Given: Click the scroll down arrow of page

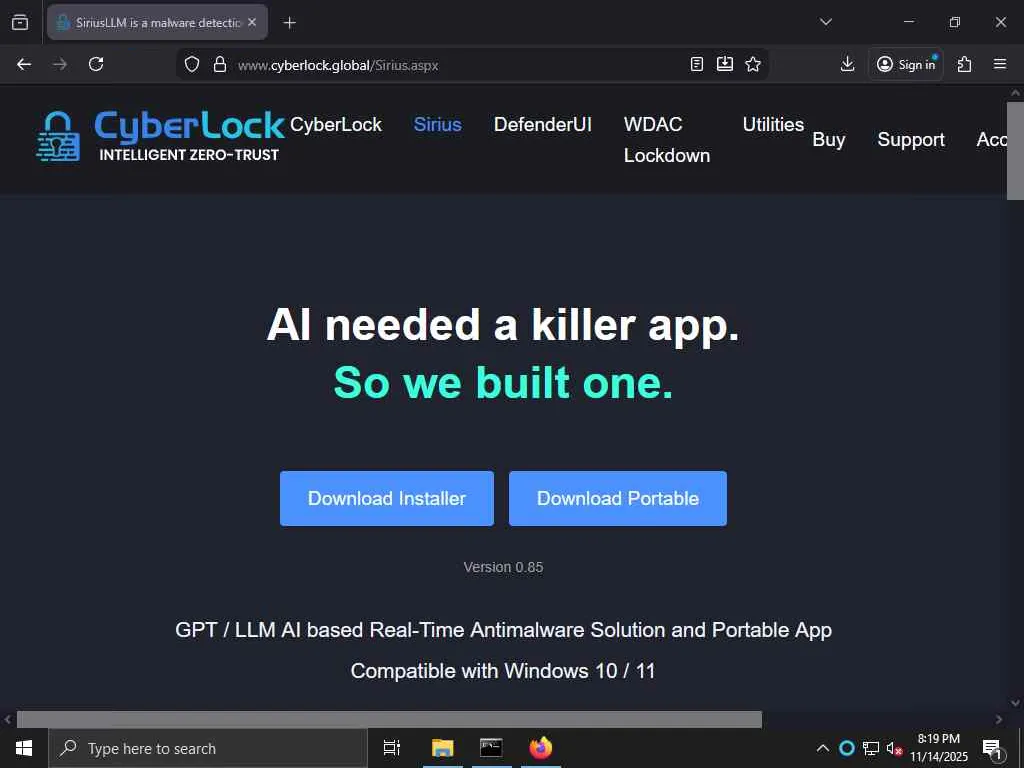Looking at the screenshot, I should point(1016,703).
